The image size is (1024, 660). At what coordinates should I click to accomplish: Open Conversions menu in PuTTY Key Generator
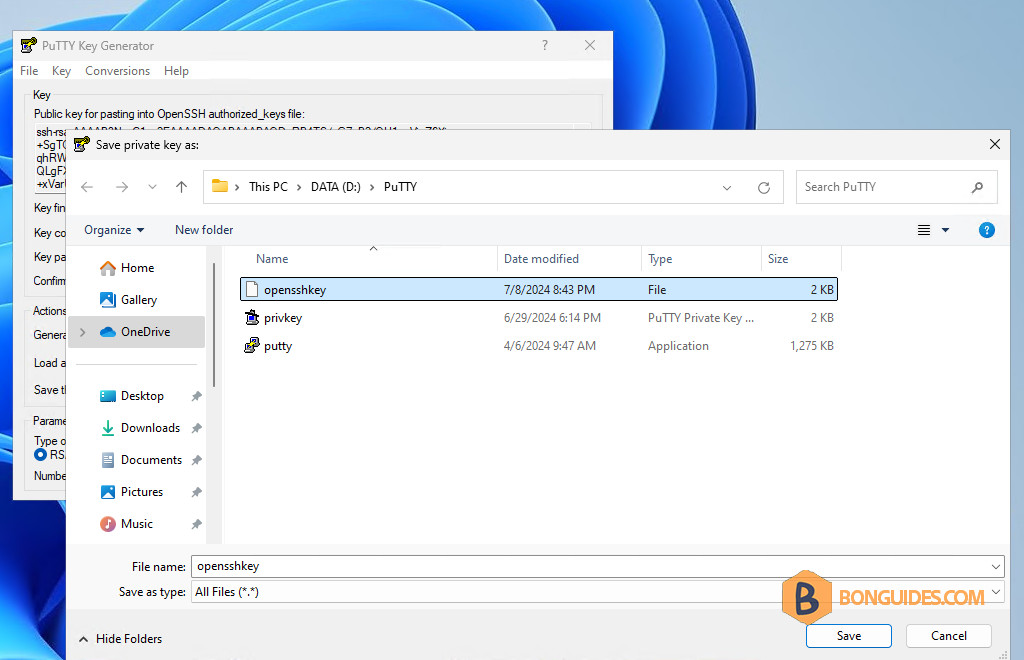[x=118, y=71]
